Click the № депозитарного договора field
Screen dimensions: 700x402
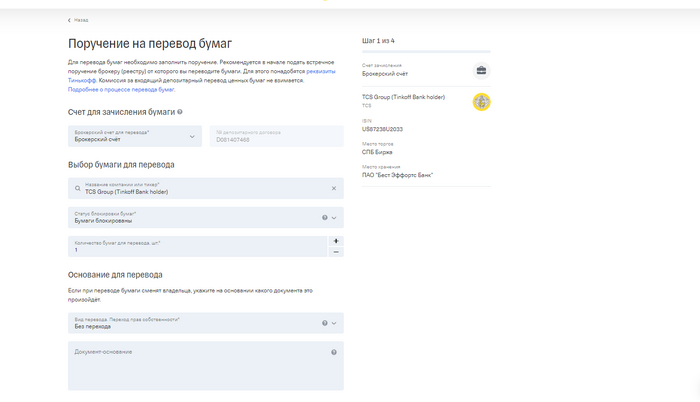pyautogui.click(x=276, y=136)
